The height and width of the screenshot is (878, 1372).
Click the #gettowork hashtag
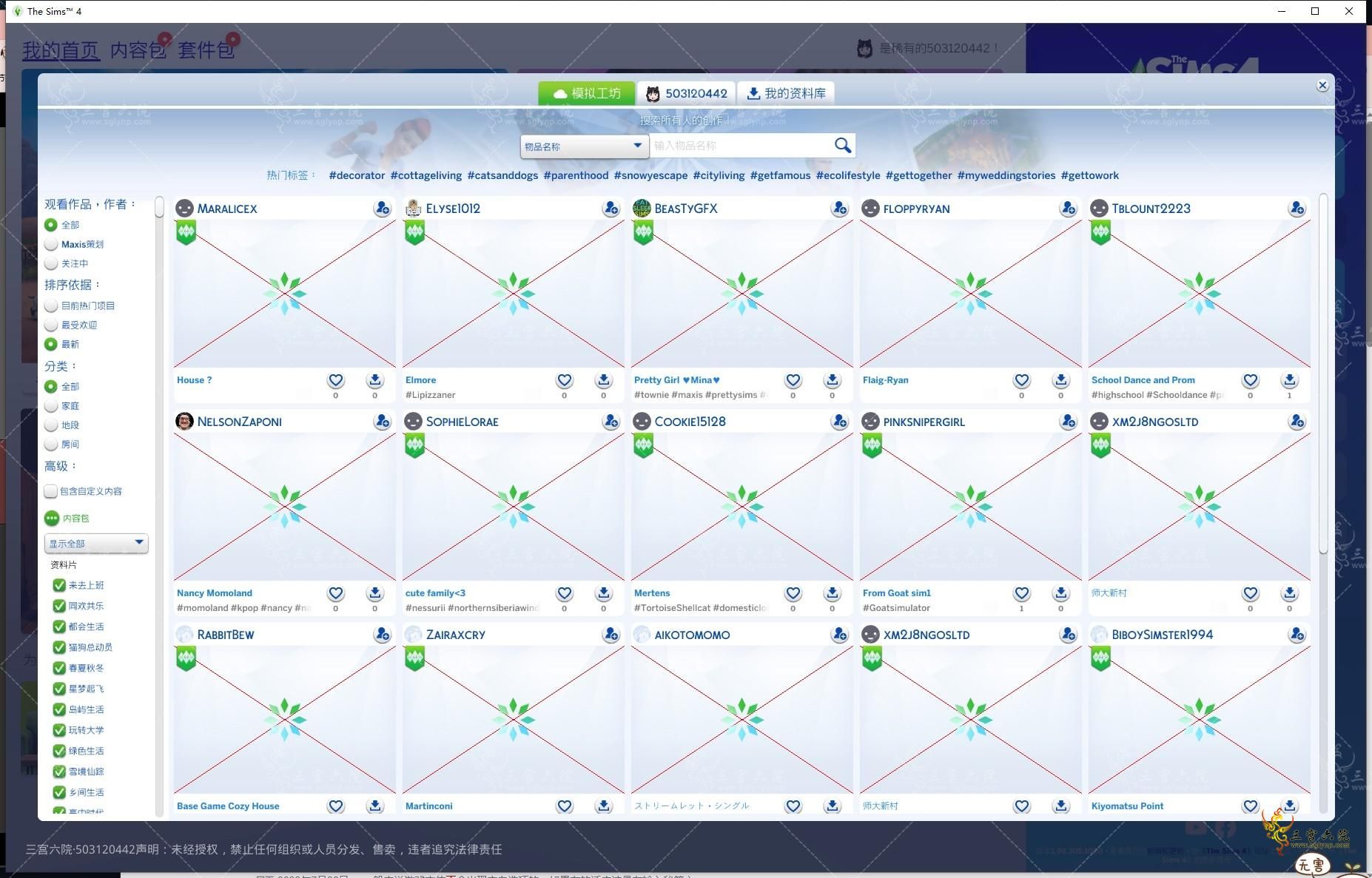tap(1089, 175)
